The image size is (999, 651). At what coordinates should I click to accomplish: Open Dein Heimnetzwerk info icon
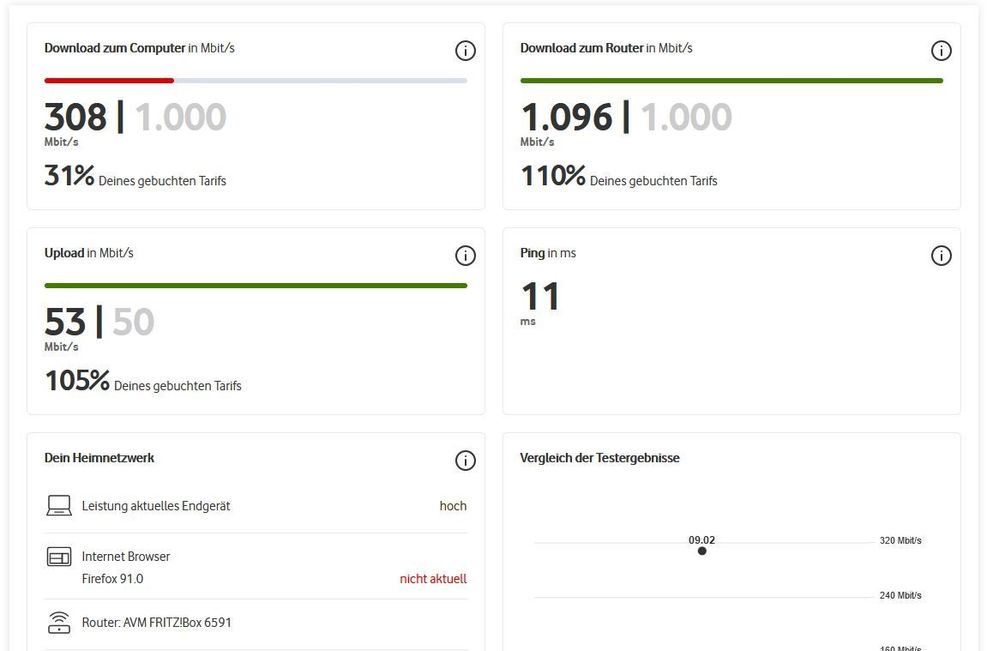tap(465, 461)
